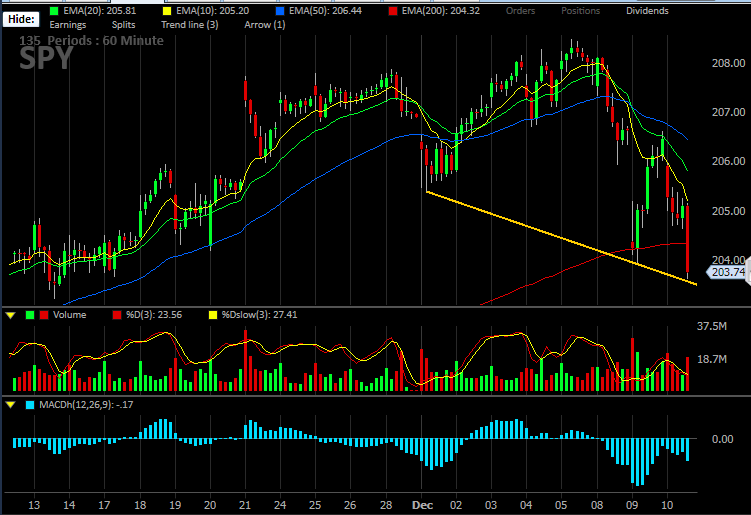This screenshot has width=751, height=515.
Task: Toggle EMA(20) green indicator swatch
Action: [x=55, y=11]
